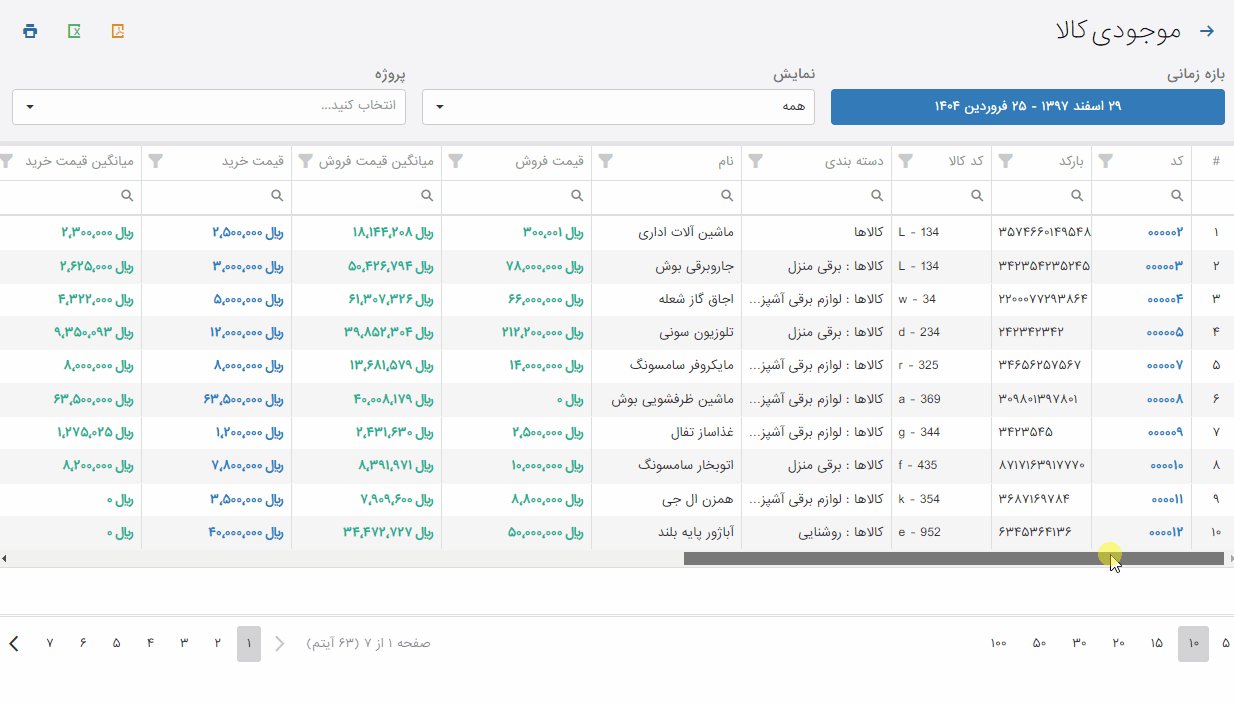This screenshot has height=705, width=1234.
Task: Open item code link ۰۰۰۰۱۲
Action: click(x=1167, y=532)
